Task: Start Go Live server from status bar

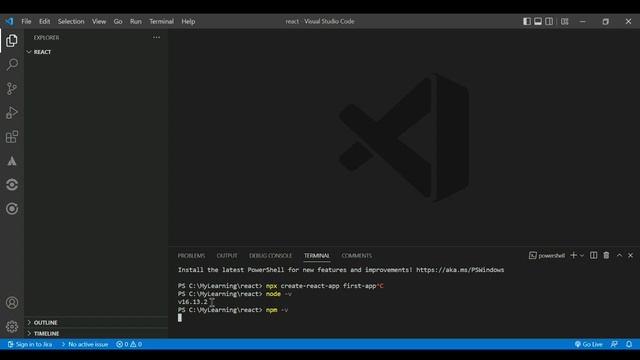Action: pos(589,344)
